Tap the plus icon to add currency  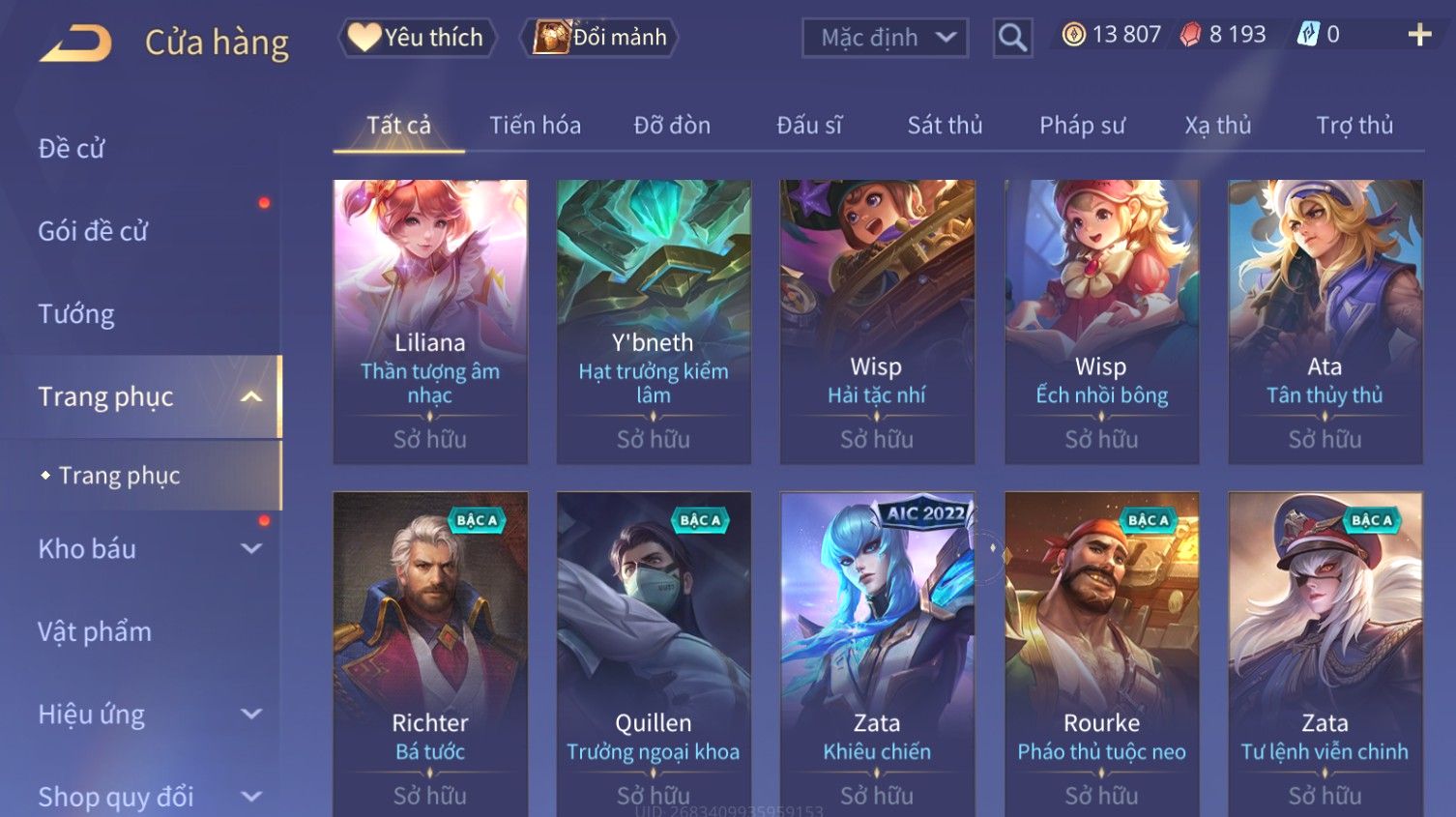(1419, 35)
